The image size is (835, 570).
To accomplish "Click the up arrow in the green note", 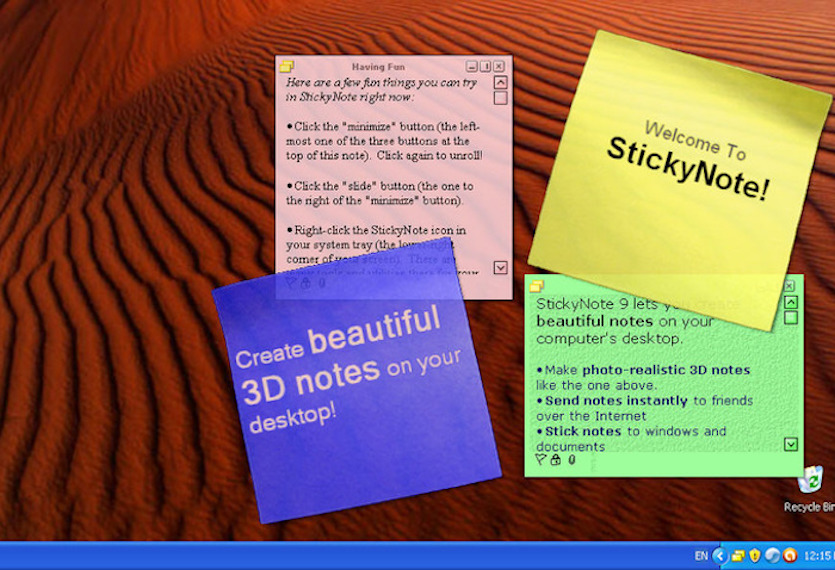I will (x=791, y=303).
